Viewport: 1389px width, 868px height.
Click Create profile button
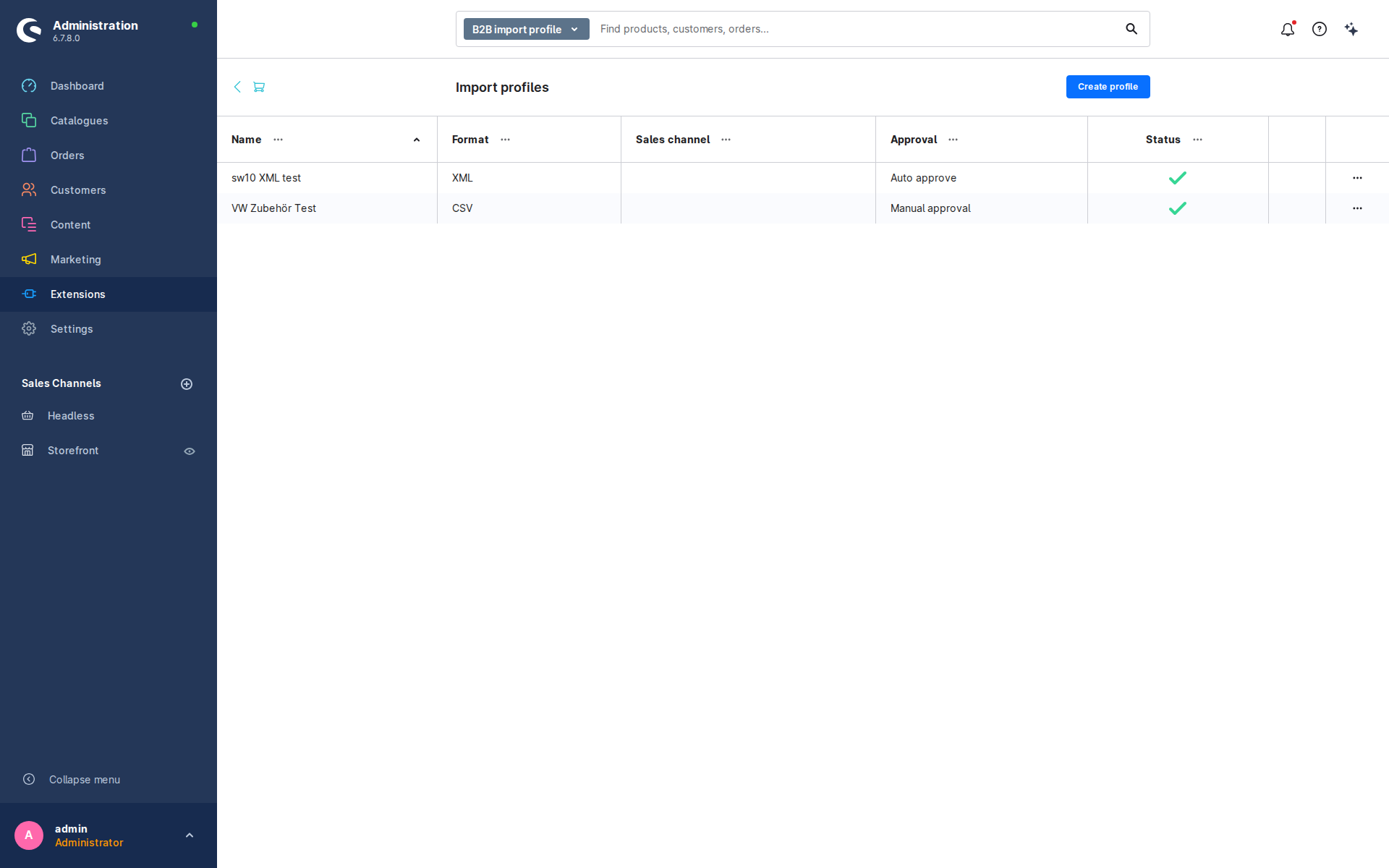click(x=1108, y=87)
